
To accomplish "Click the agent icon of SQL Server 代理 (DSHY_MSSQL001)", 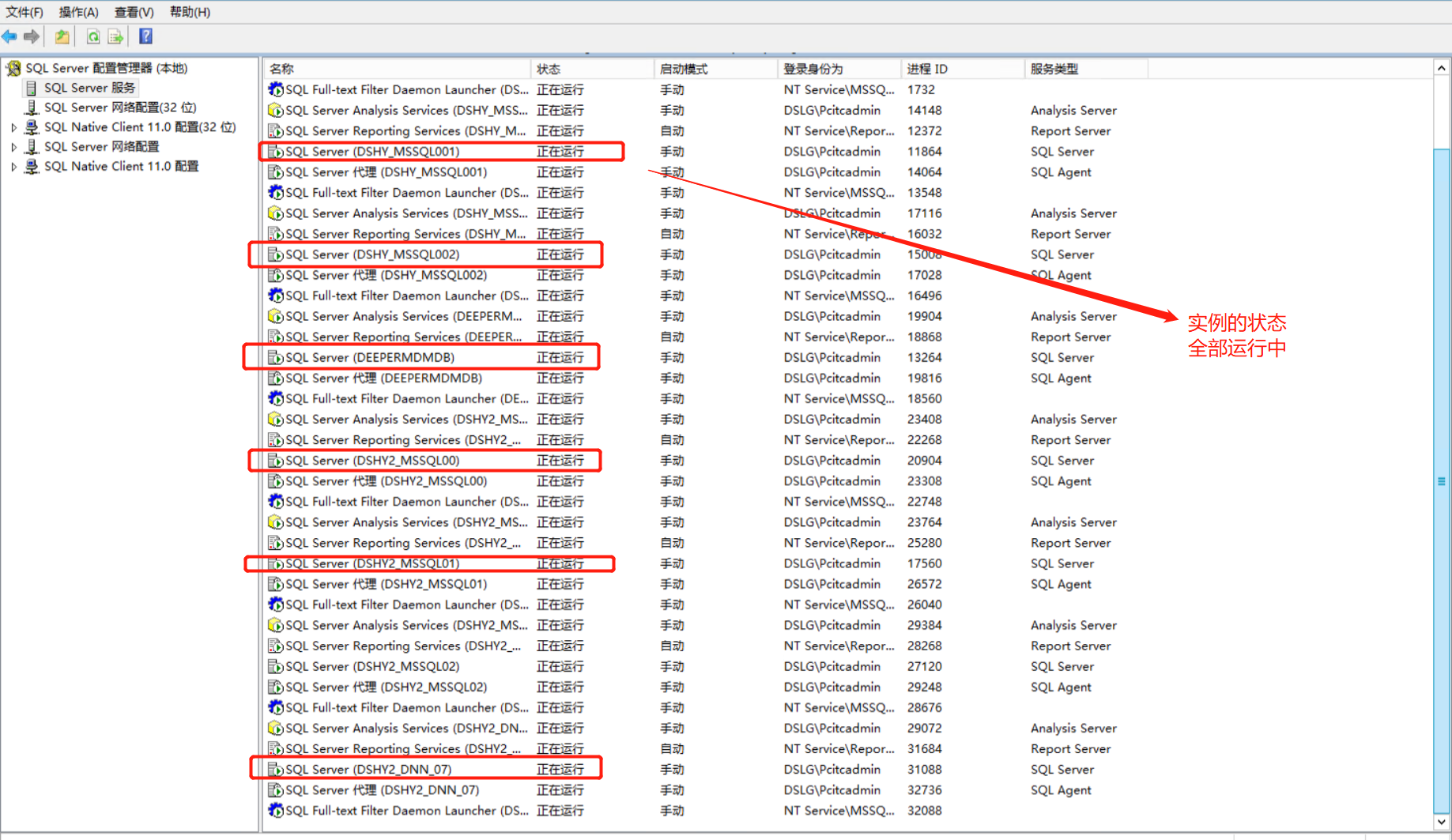I will (275, 172).
